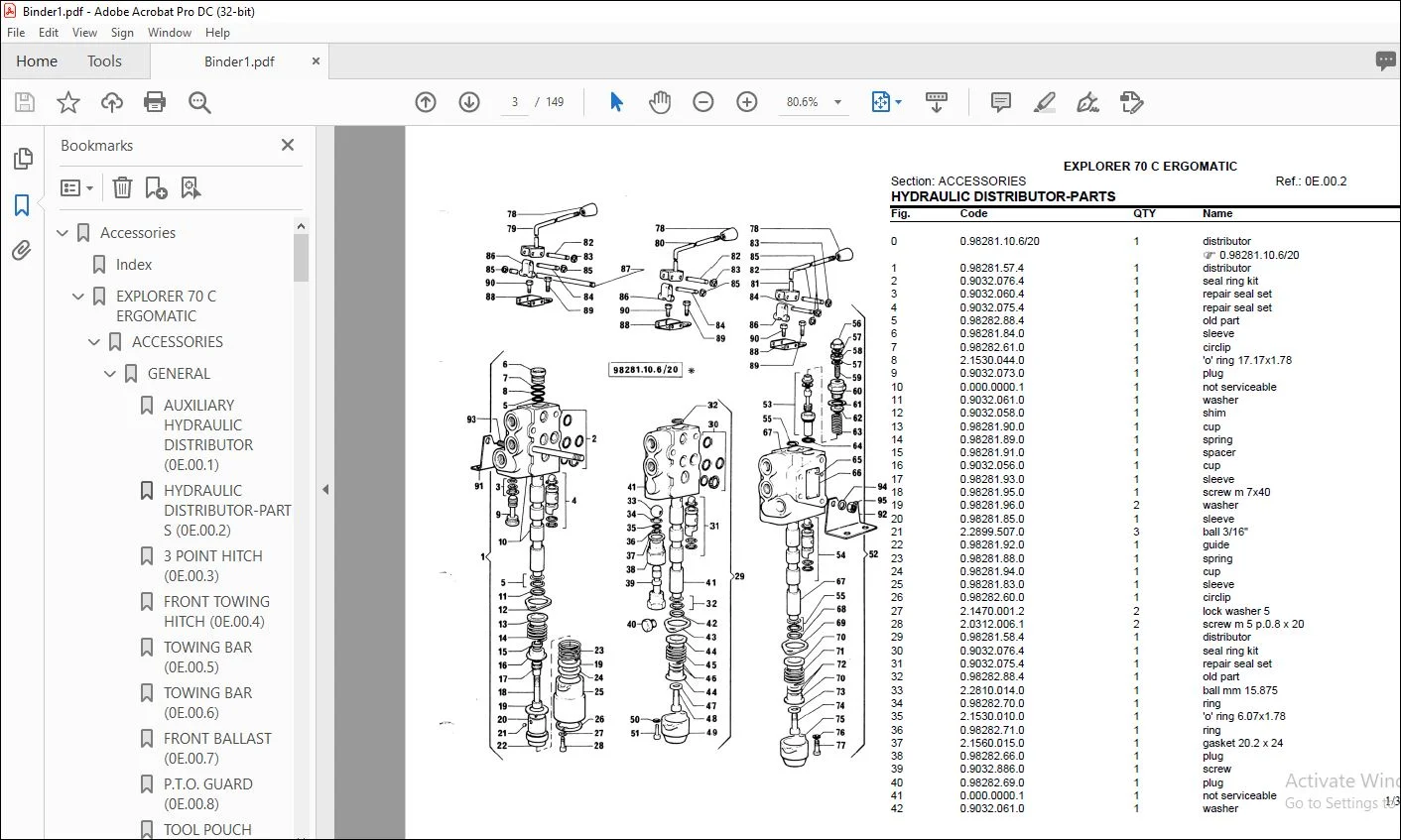
Task: Collapse the GENERAL bookmark
Action: (110, 374)
